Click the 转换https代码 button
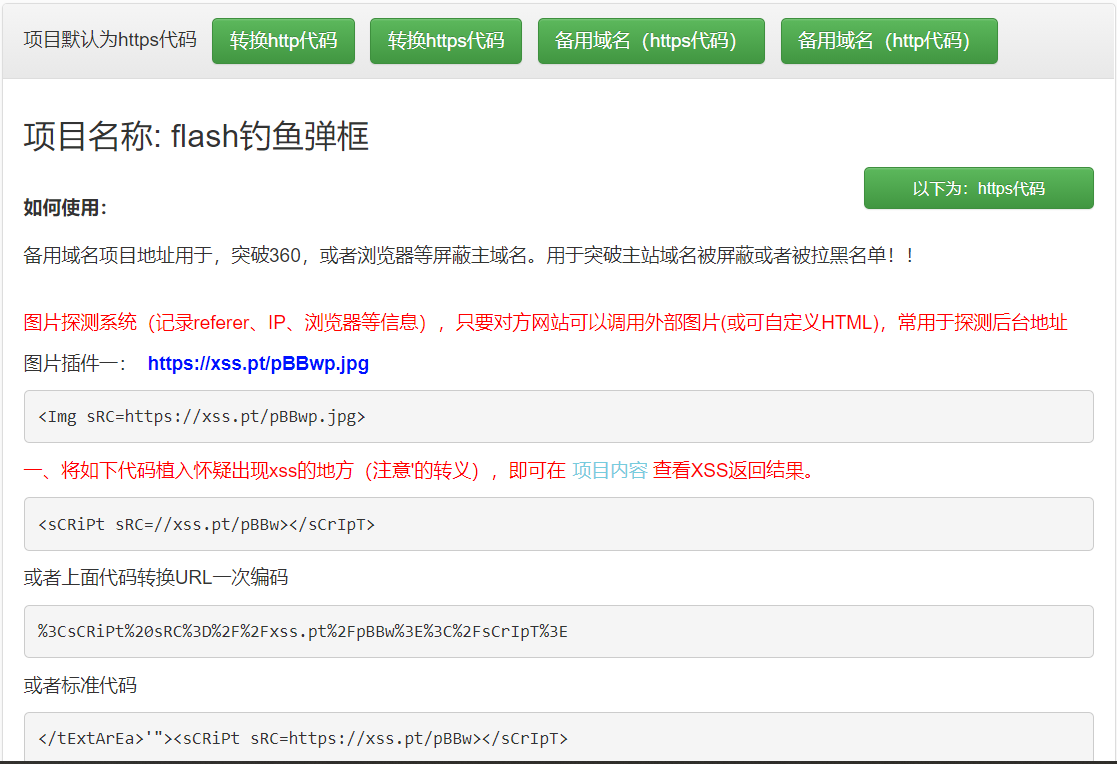This screenshot has width=1117, height=764. pyautogui.click(x=446, y=41)
